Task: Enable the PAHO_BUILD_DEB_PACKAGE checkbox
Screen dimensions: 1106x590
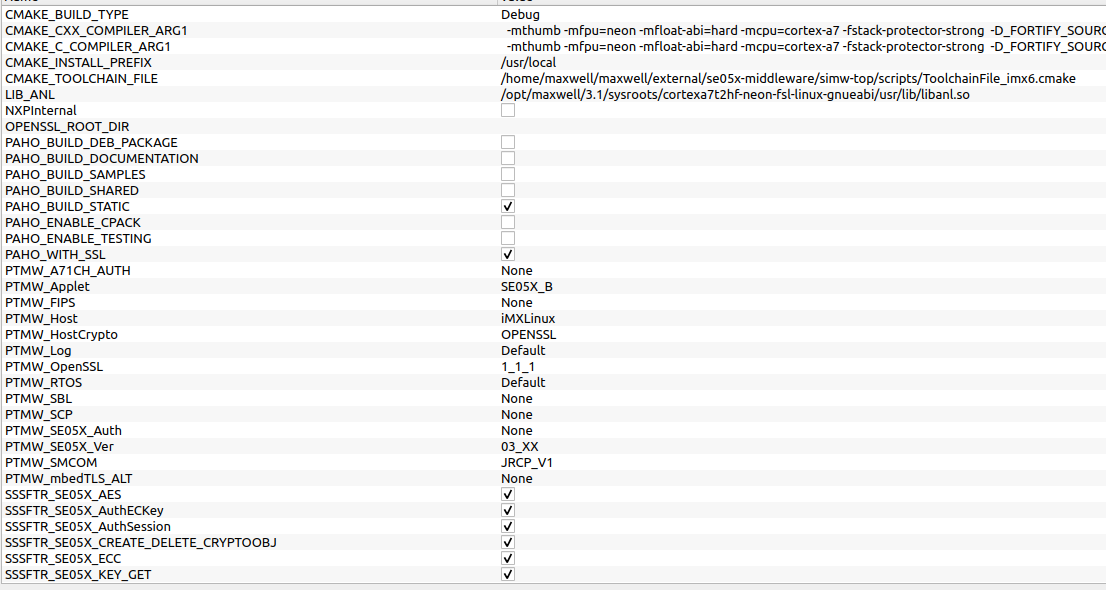Action: coord(507,141)
